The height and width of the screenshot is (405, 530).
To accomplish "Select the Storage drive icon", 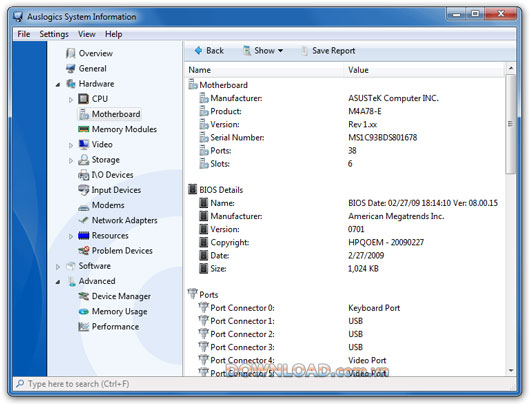I will pyautogui.click(x=83, y=160).
